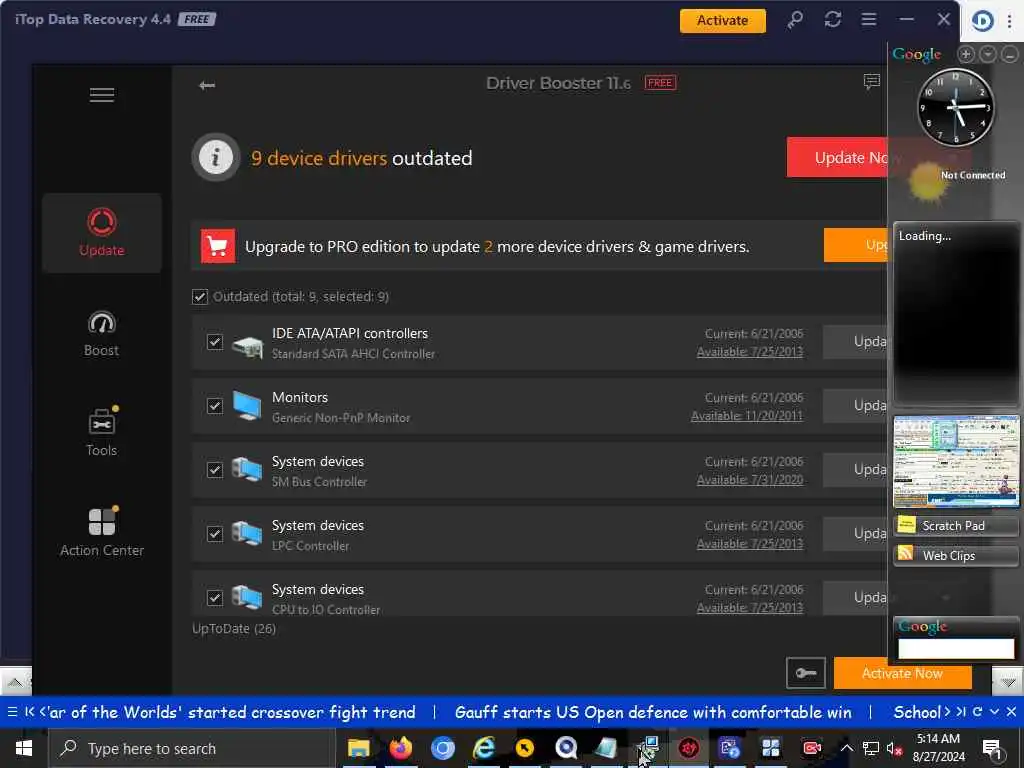Open the news ticker hamburger menu
This screenshot has width=1024, height=768.
[x=12, y=712]
